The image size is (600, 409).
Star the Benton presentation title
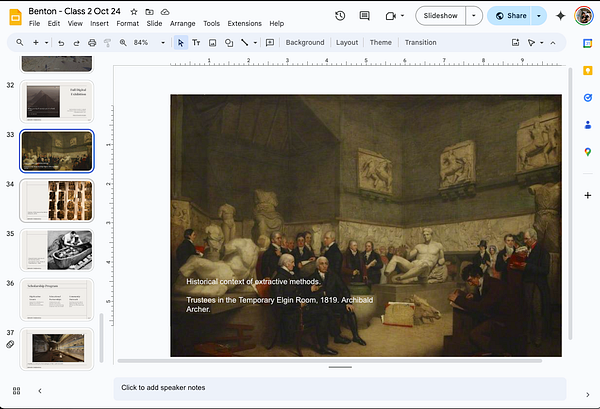tap(134, 11)
